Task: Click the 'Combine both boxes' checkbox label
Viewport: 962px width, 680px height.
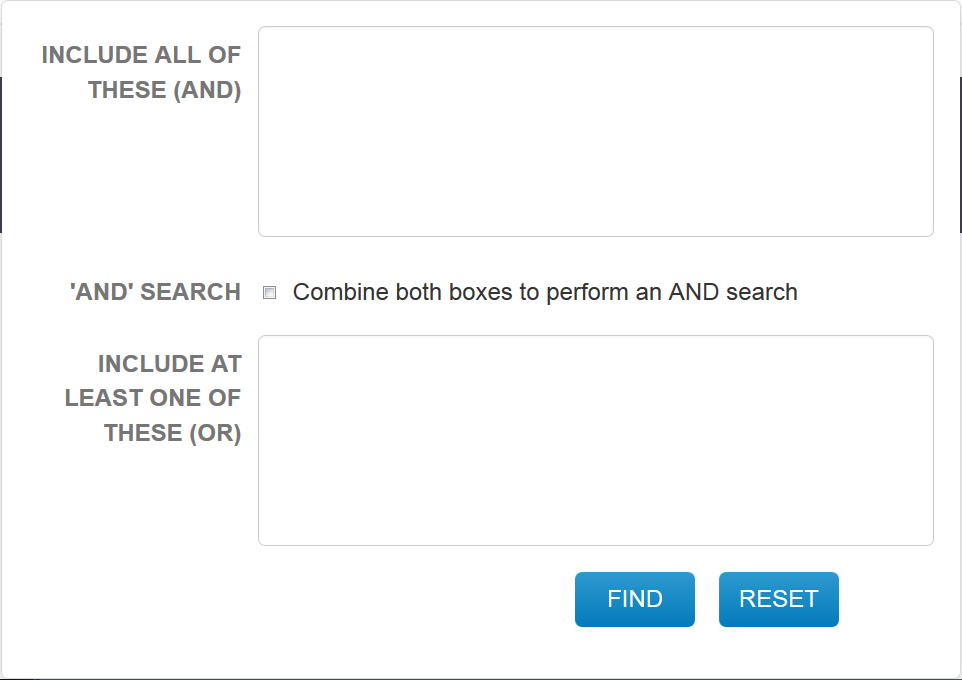Action: point(545,292)
